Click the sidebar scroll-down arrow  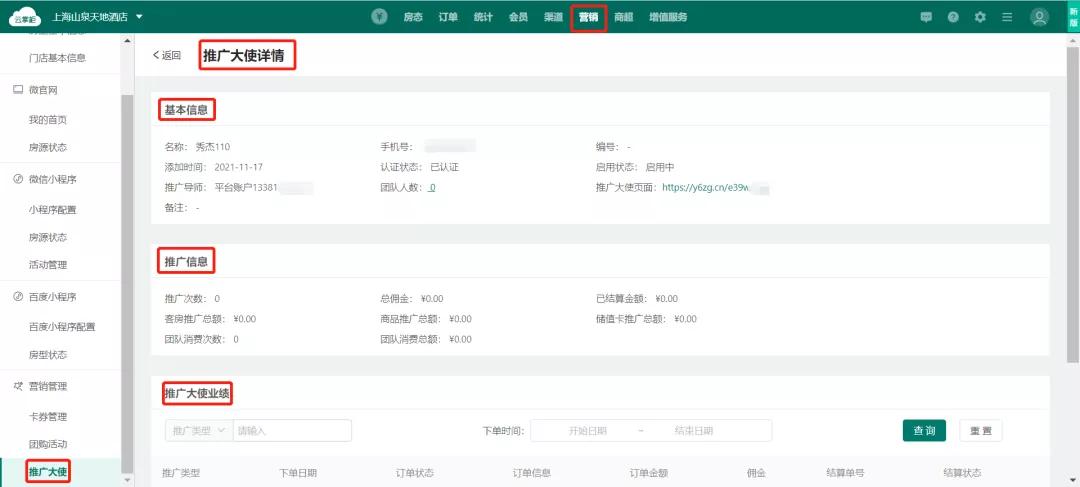point(127,479)
